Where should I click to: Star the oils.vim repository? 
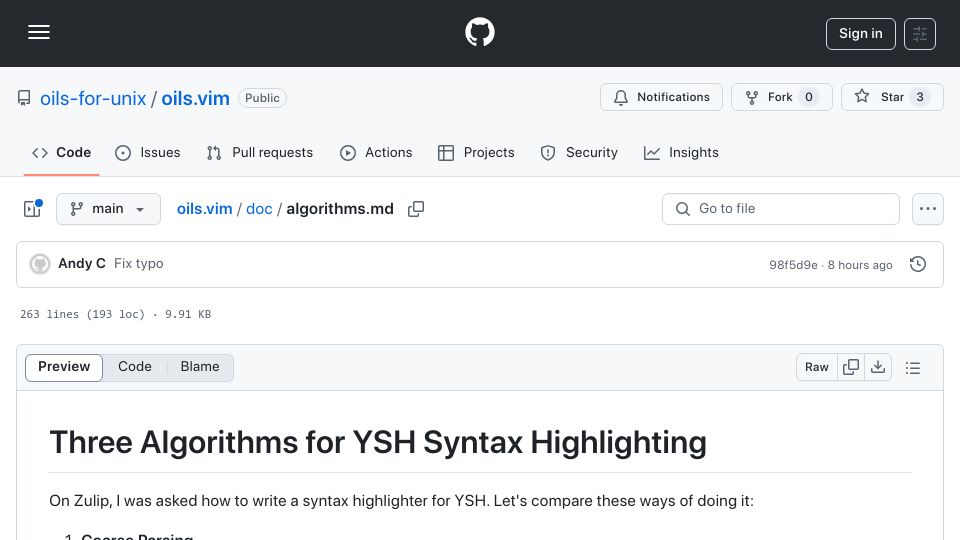coord(892,97)
